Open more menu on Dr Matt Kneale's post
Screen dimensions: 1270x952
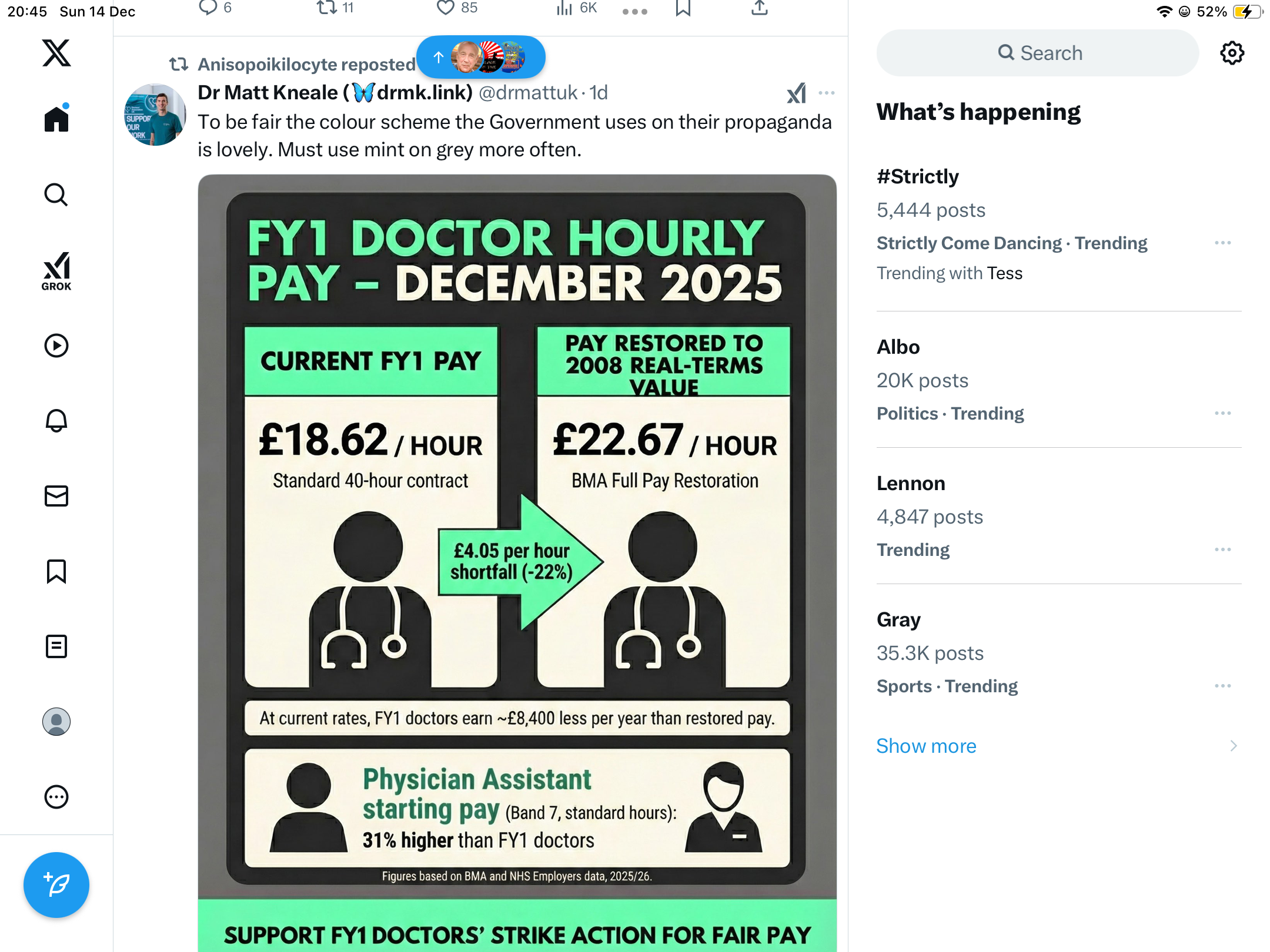click(827, 93)
